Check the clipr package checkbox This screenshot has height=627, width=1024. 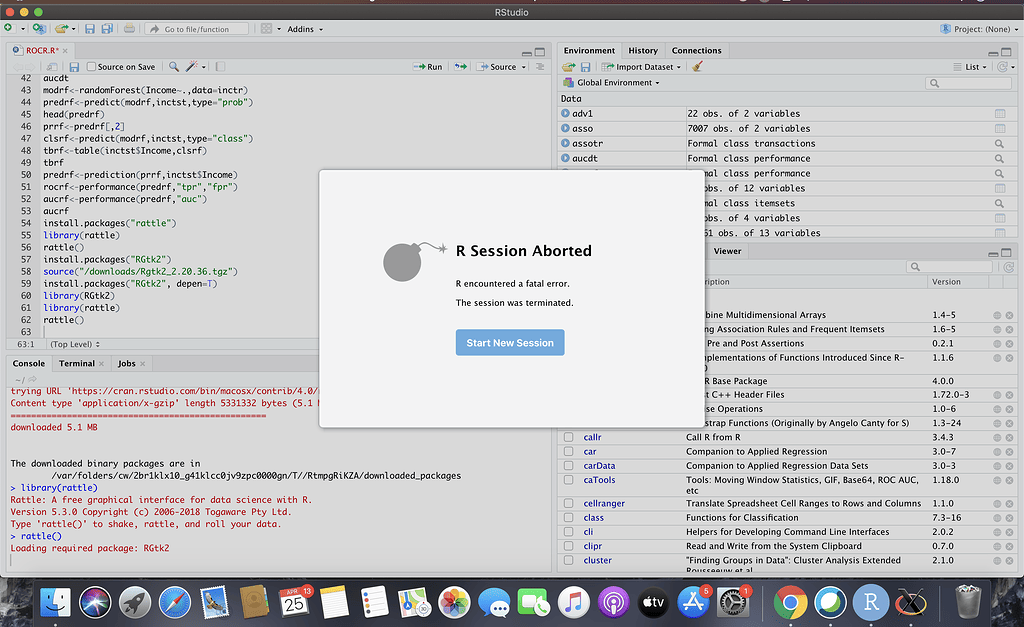coord(569,547)
